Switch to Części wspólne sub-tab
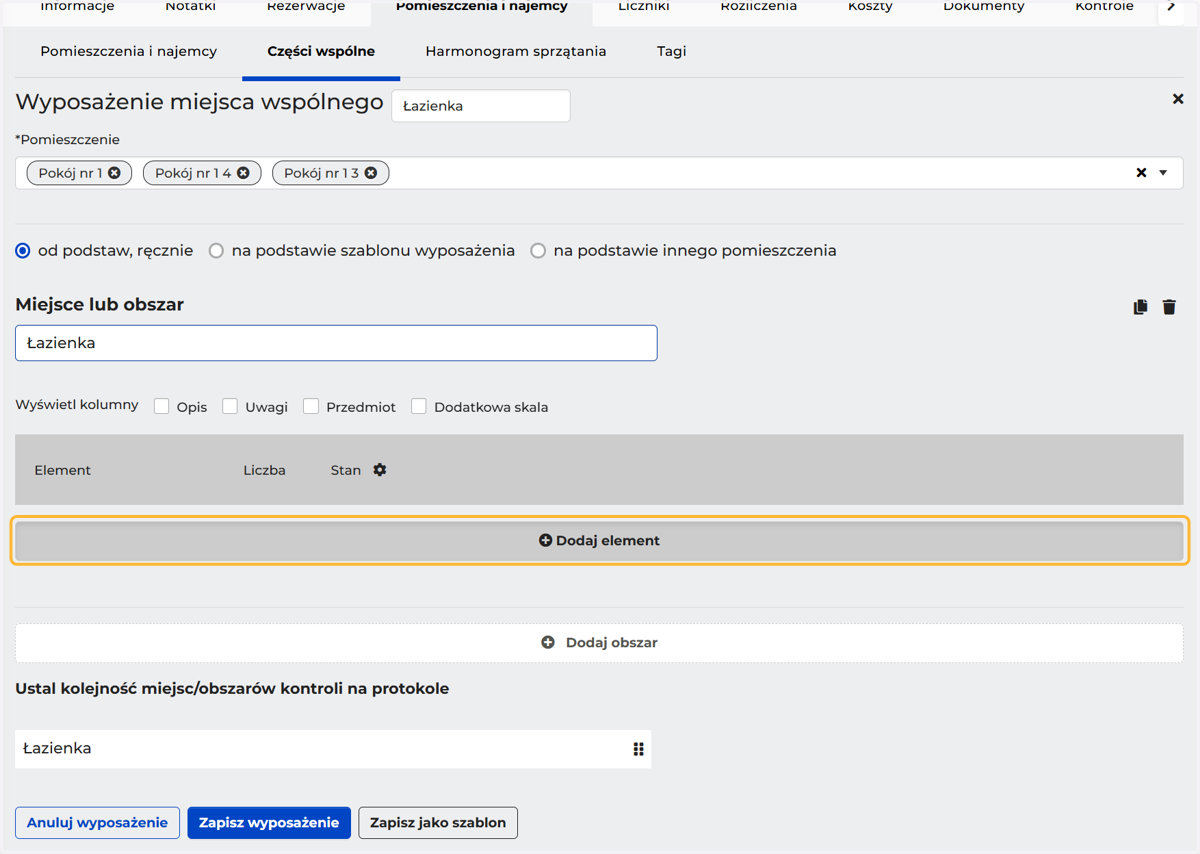The width and height of the screenshot is (1200, 854). pos(321,51)
